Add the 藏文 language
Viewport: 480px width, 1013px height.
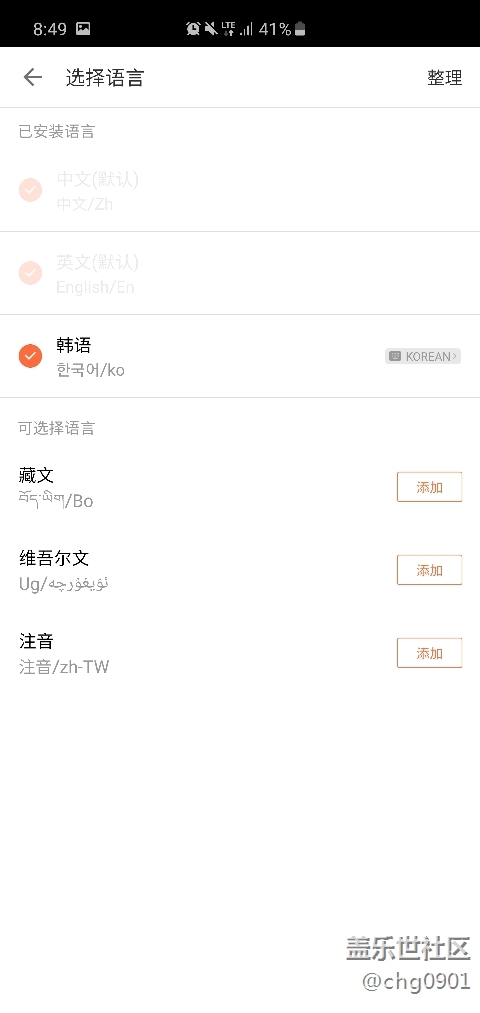[429, 487]
